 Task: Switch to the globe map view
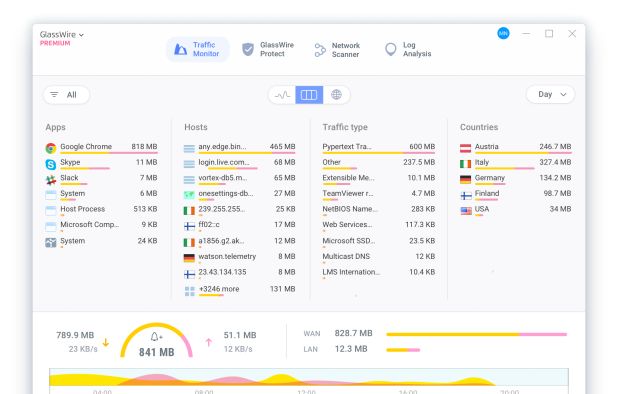click(336, 95)
